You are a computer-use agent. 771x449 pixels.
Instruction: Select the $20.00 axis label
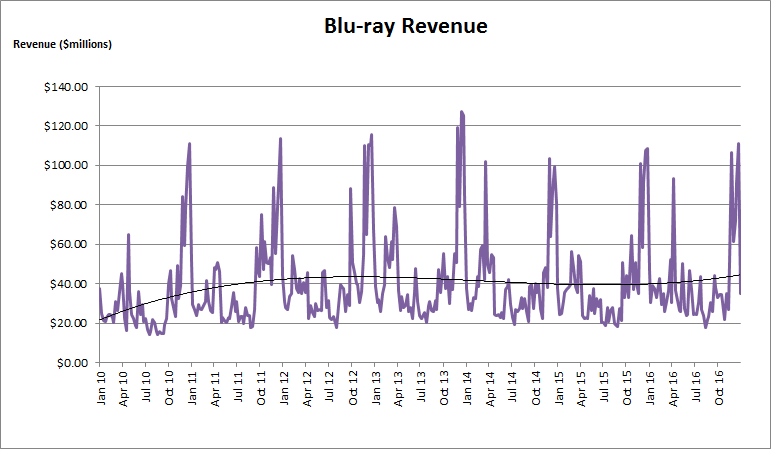pyautogui.click(x=68, y=324)
